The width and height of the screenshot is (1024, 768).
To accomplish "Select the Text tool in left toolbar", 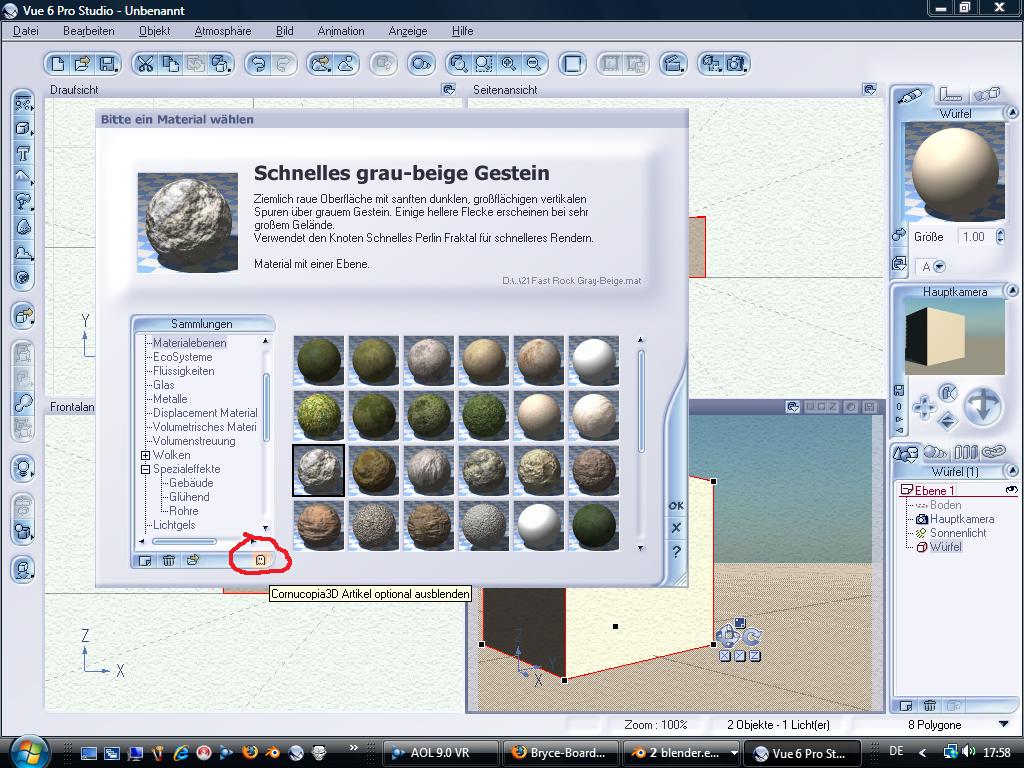I will tap(23, 154).
